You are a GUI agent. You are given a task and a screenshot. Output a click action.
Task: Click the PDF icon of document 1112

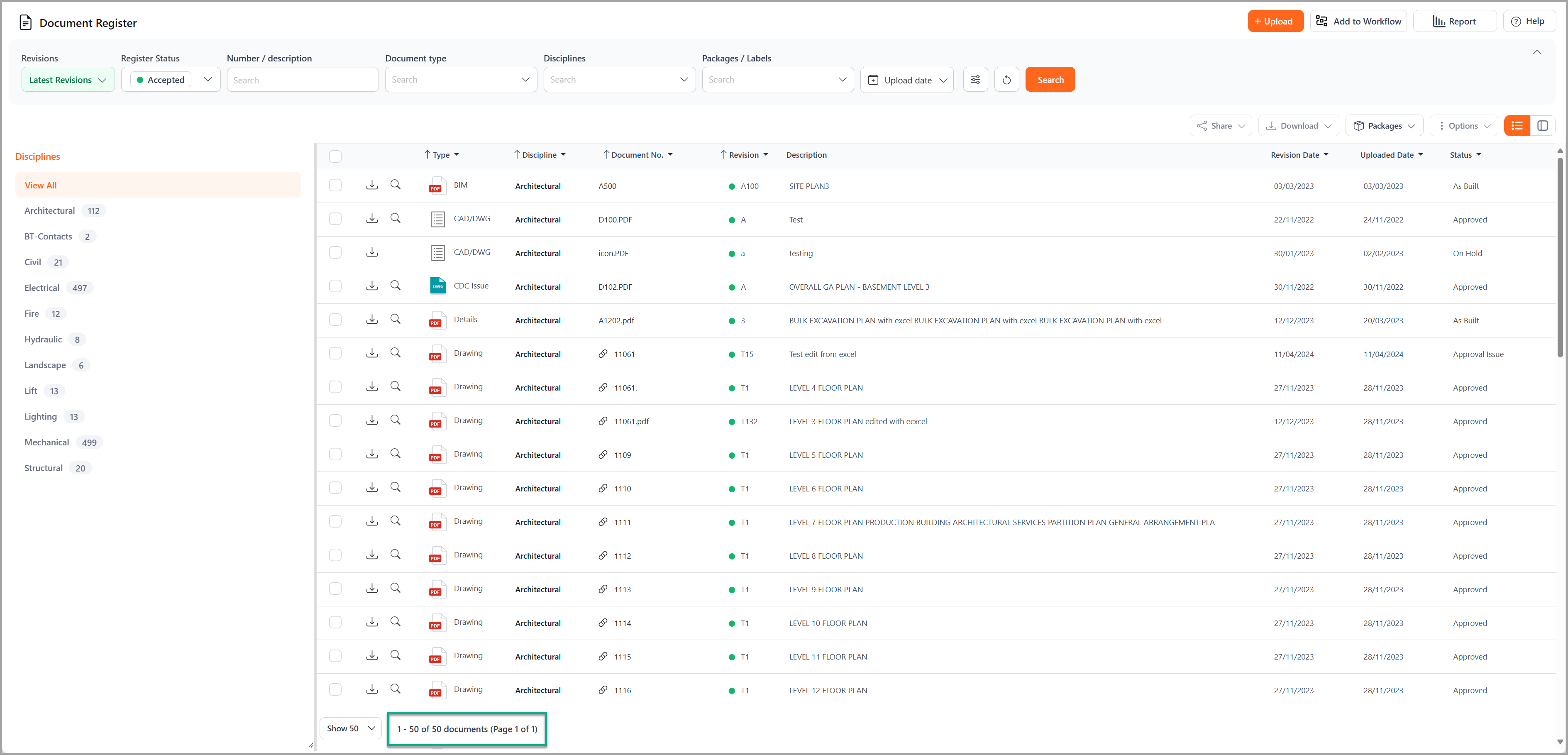[437, 555]
